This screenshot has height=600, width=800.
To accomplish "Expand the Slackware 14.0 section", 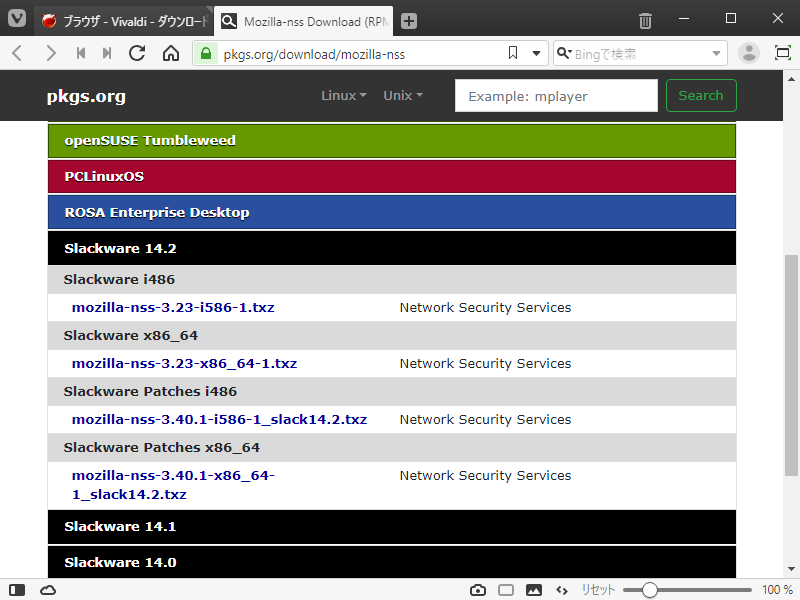I will coord(392,562).
